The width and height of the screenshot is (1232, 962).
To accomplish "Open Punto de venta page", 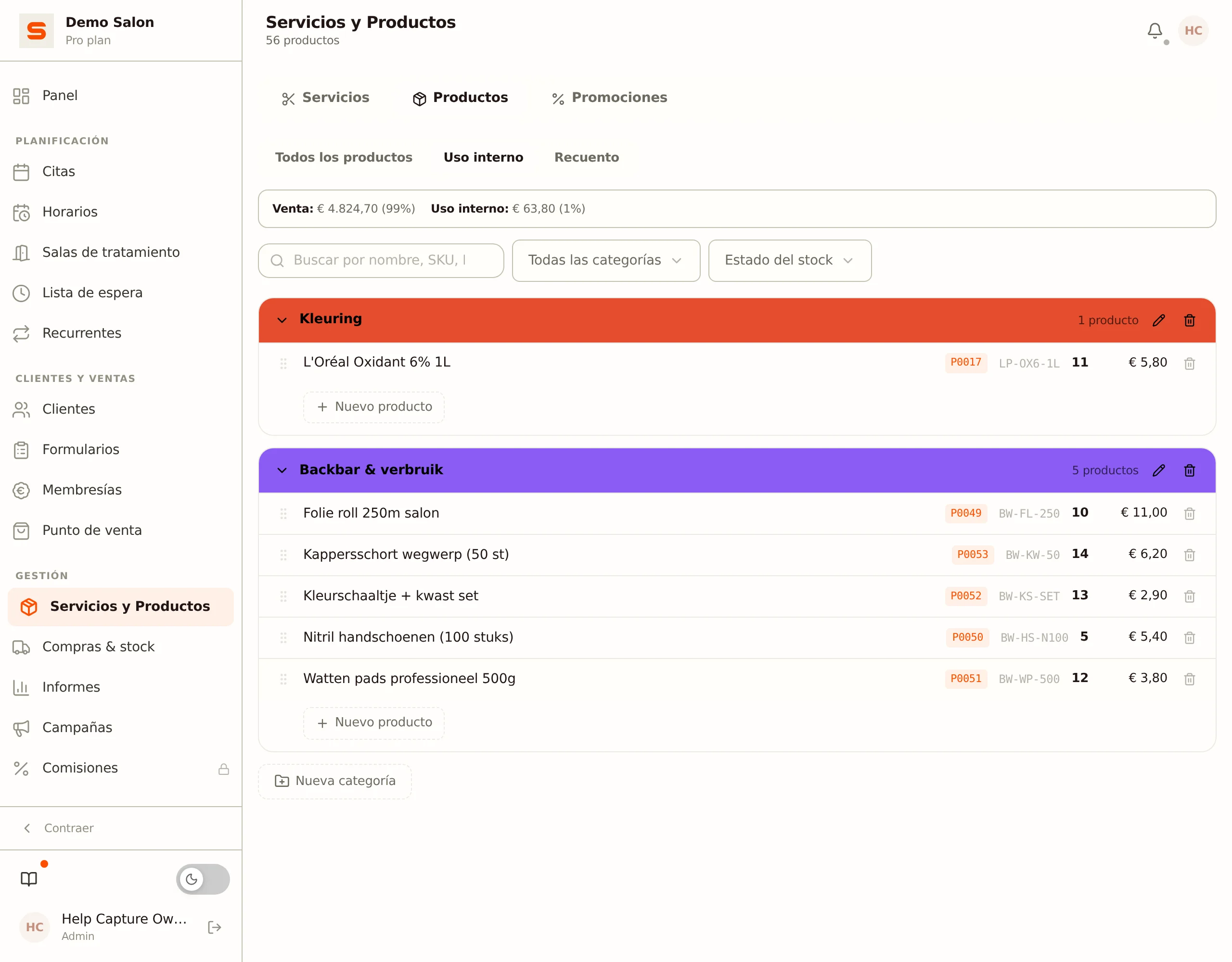I will (121, 530).
